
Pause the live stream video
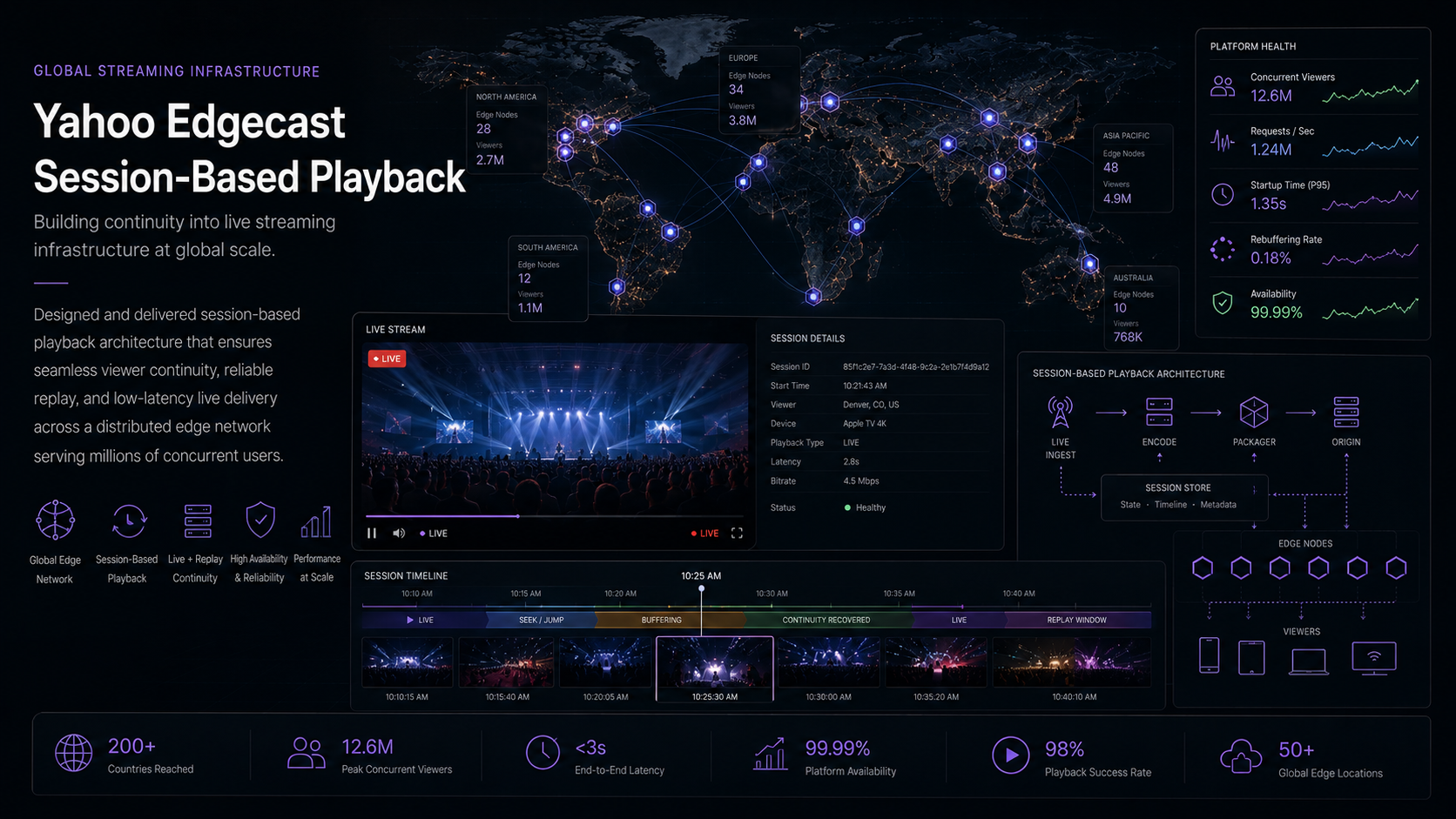372,533
